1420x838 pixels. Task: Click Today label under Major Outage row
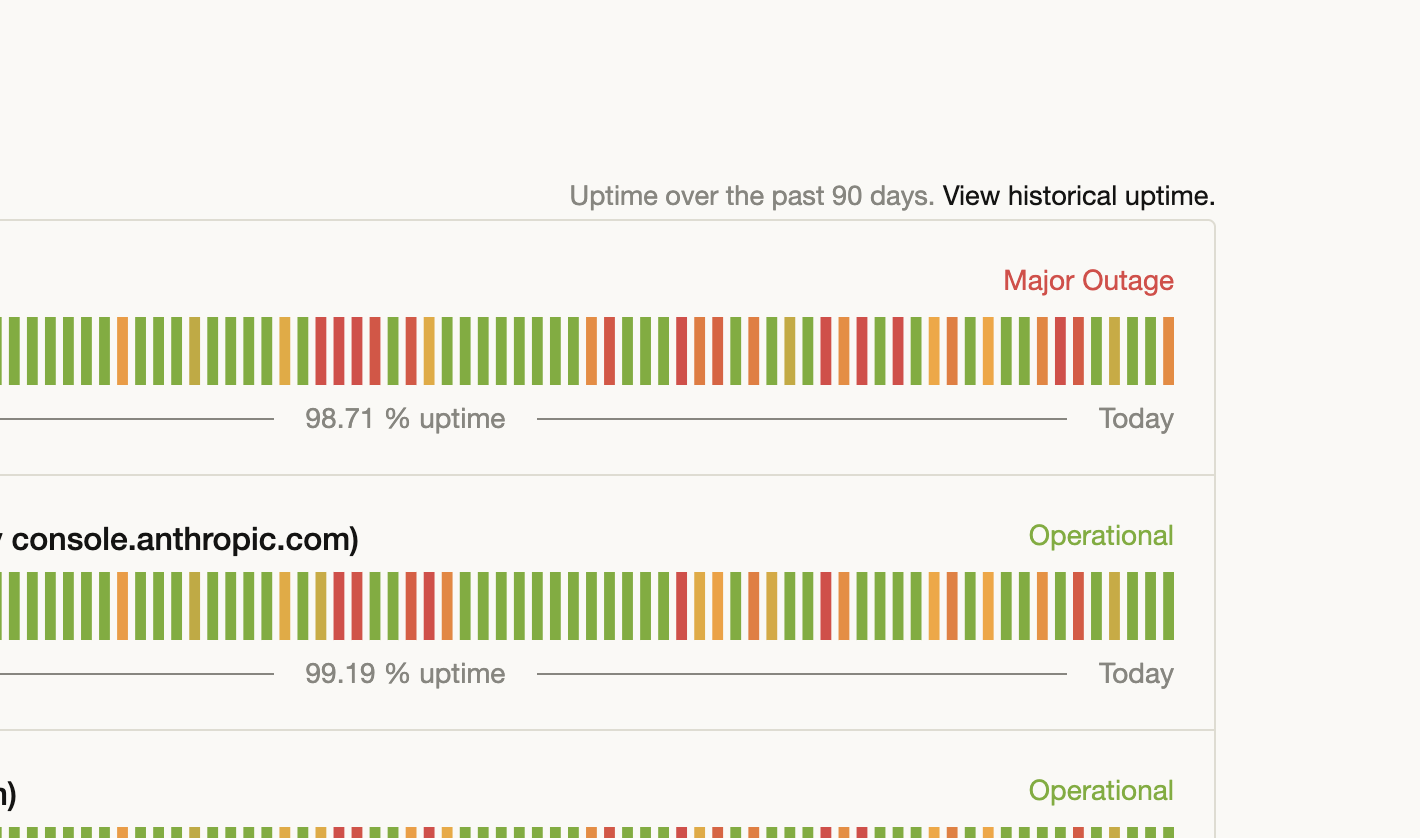[x=1135, y=419]
